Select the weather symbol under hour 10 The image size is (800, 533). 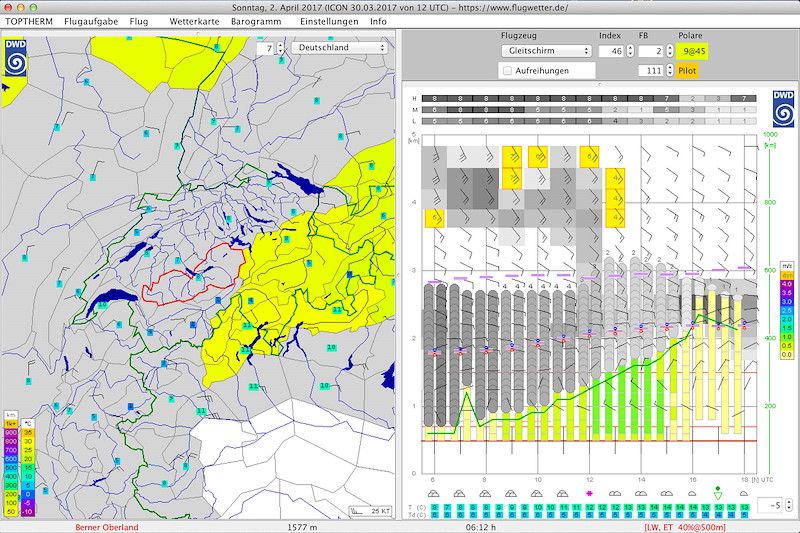[x=536, y=494]
